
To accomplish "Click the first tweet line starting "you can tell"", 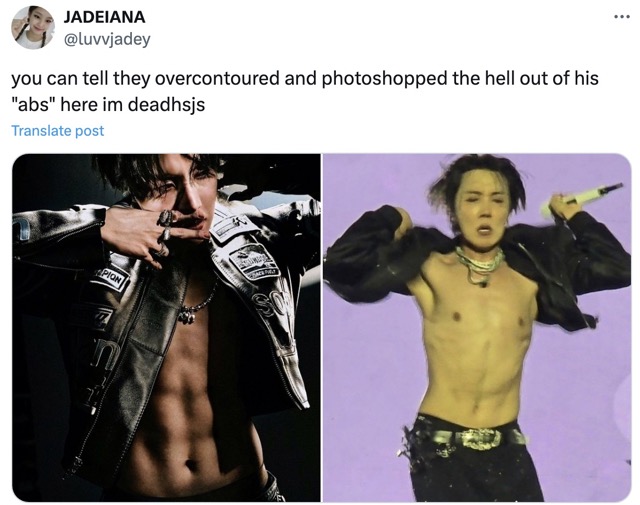I will [x=304, y=78].
